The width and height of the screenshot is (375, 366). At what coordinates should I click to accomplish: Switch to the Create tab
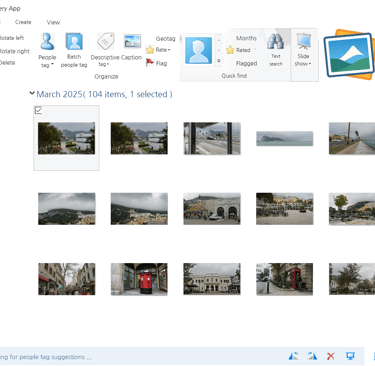(x=23, y=22)
